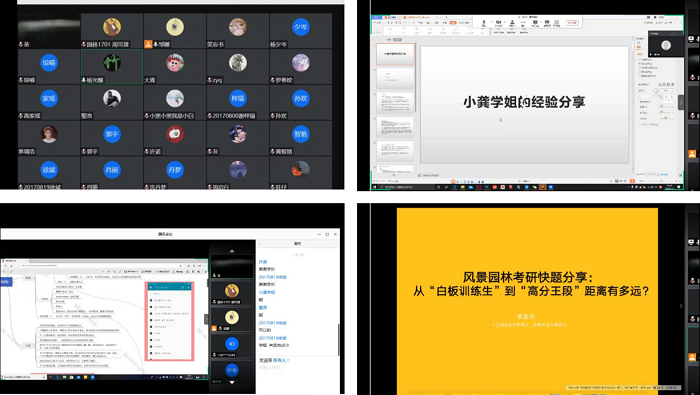Open the 所有人 recipient dropdown
The height and width of the screenshot is (395, 700).
pyautogui.click(x=281, y=360)
